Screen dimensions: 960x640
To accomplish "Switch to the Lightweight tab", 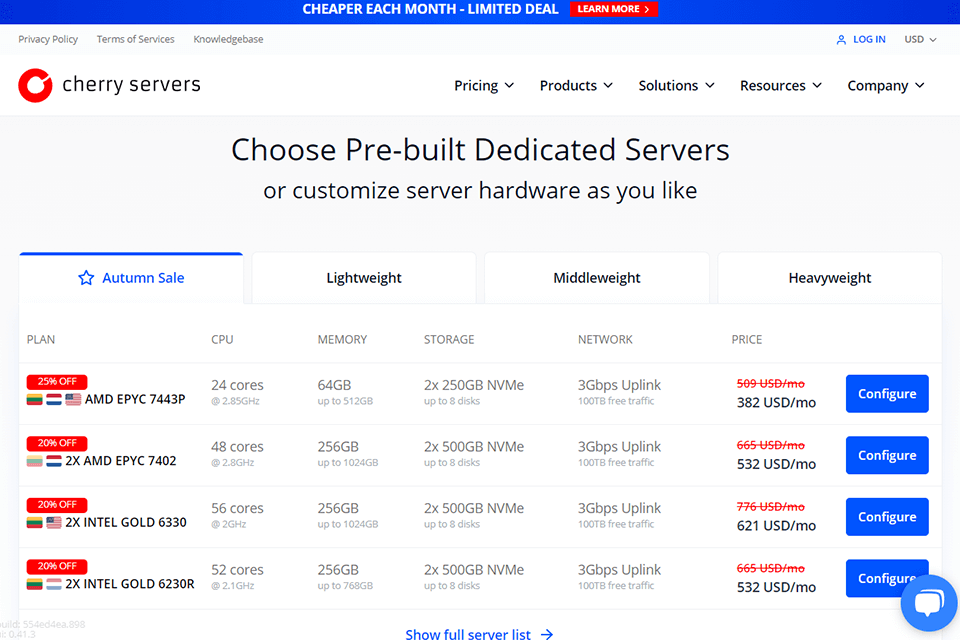I will click(364, 278).
